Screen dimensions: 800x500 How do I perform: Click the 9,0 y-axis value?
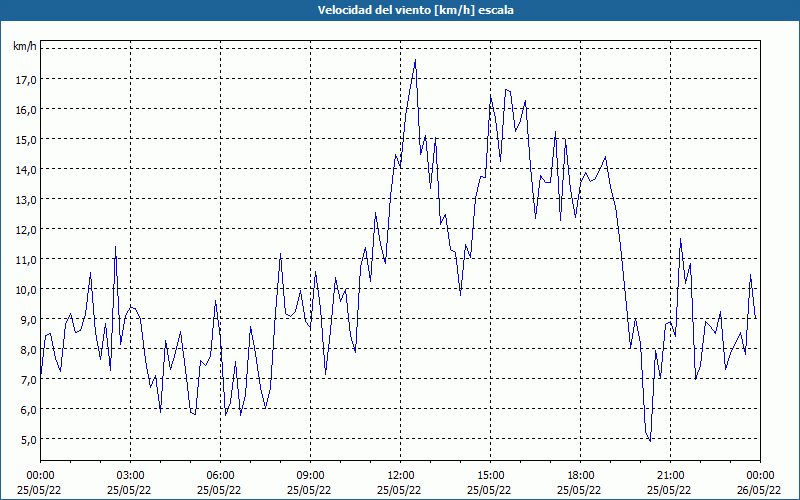28,319
